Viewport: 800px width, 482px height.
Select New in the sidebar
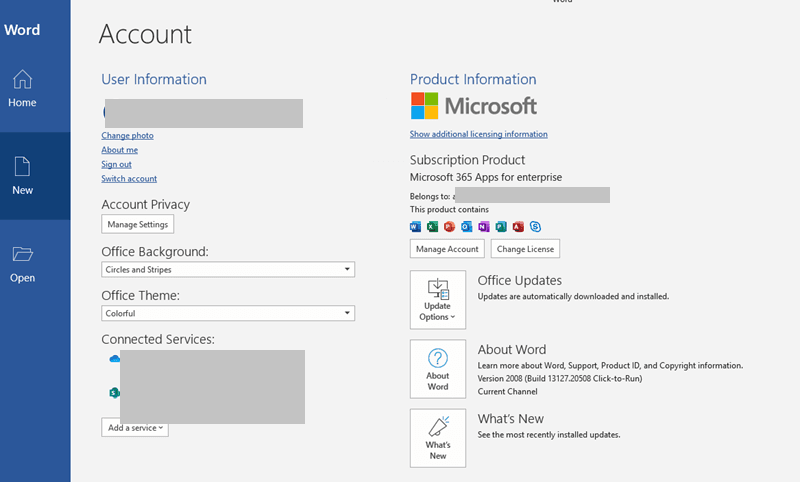click(22, 176)
